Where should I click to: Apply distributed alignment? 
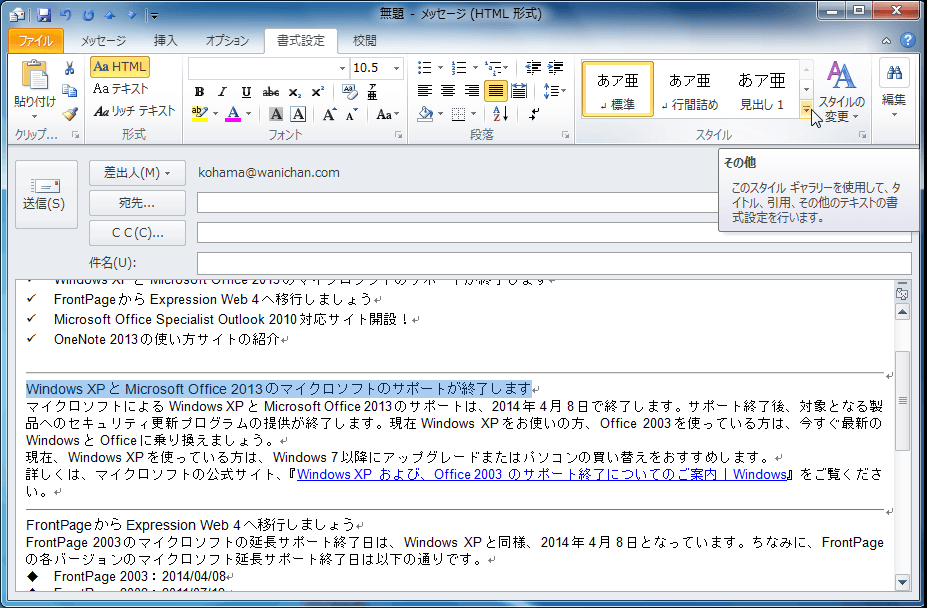(x=519, y=90)
